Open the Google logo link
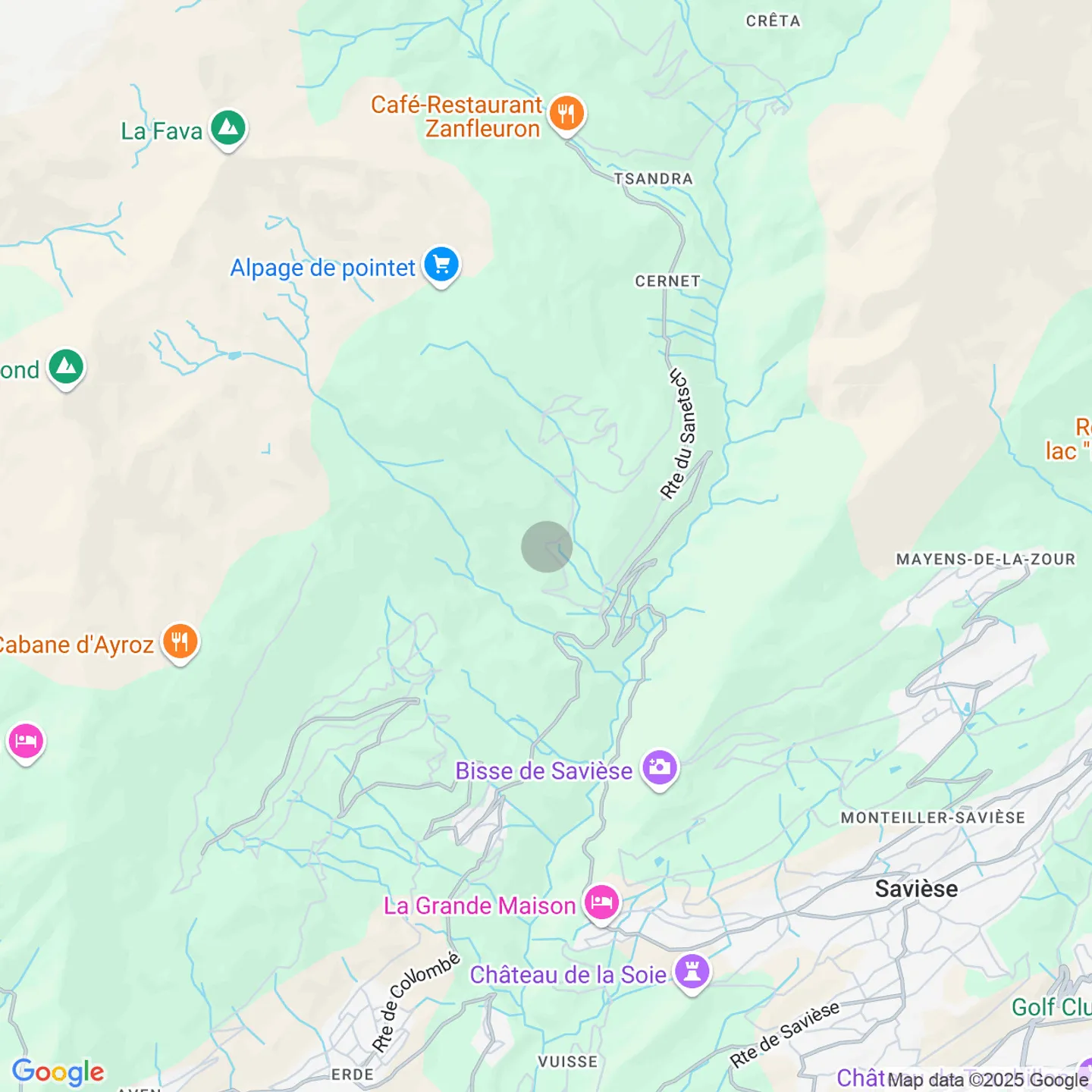Image resolution: width=1092 pixels, height=1092 pixels. 58,1072
